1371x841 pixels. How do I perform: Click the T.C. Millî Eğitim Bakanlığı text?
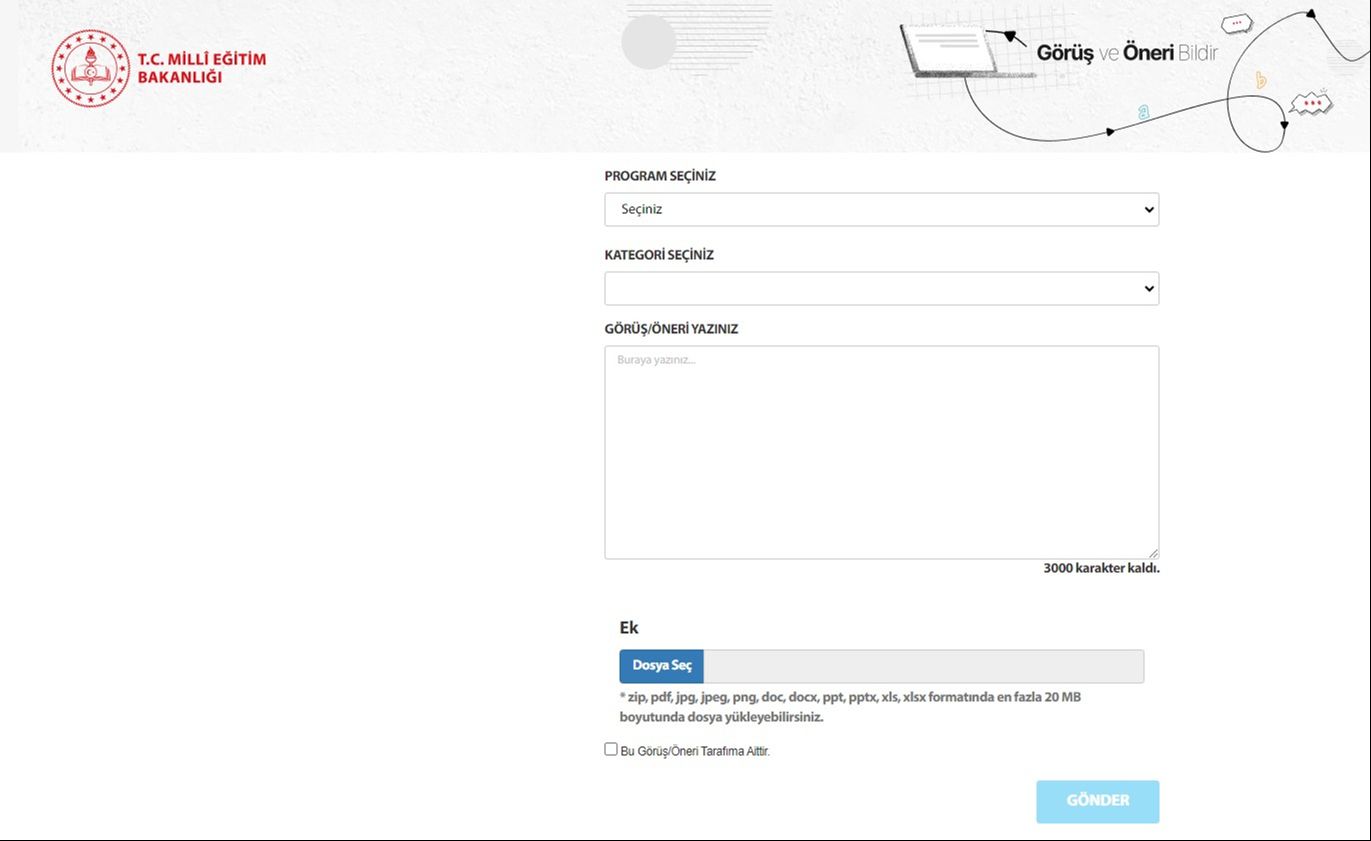pyautogui.click(x=201, y=68)
